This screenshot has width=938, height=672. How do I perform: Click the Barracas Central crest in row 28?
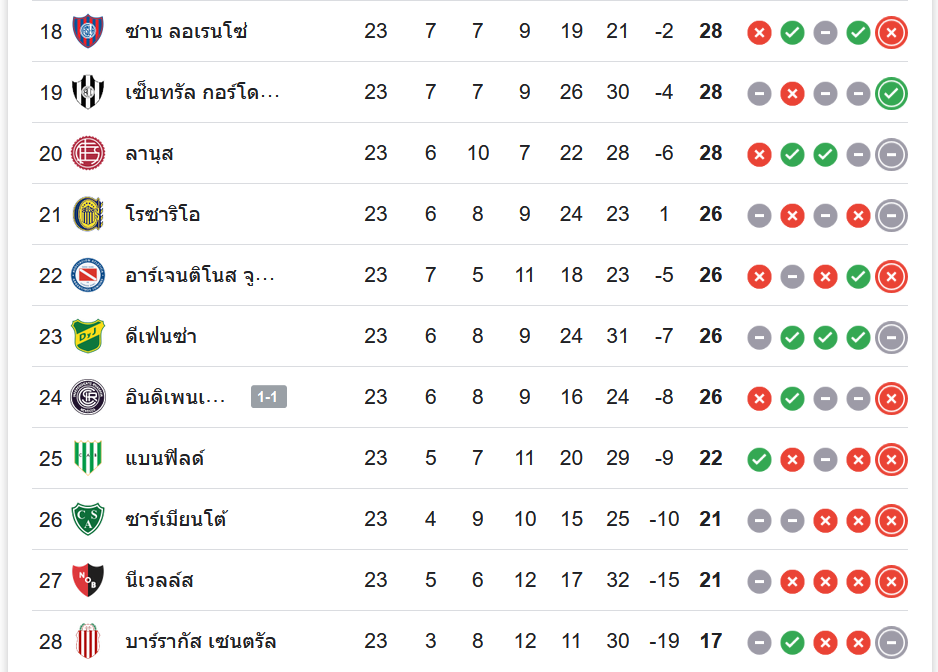(x=87, y=642)
